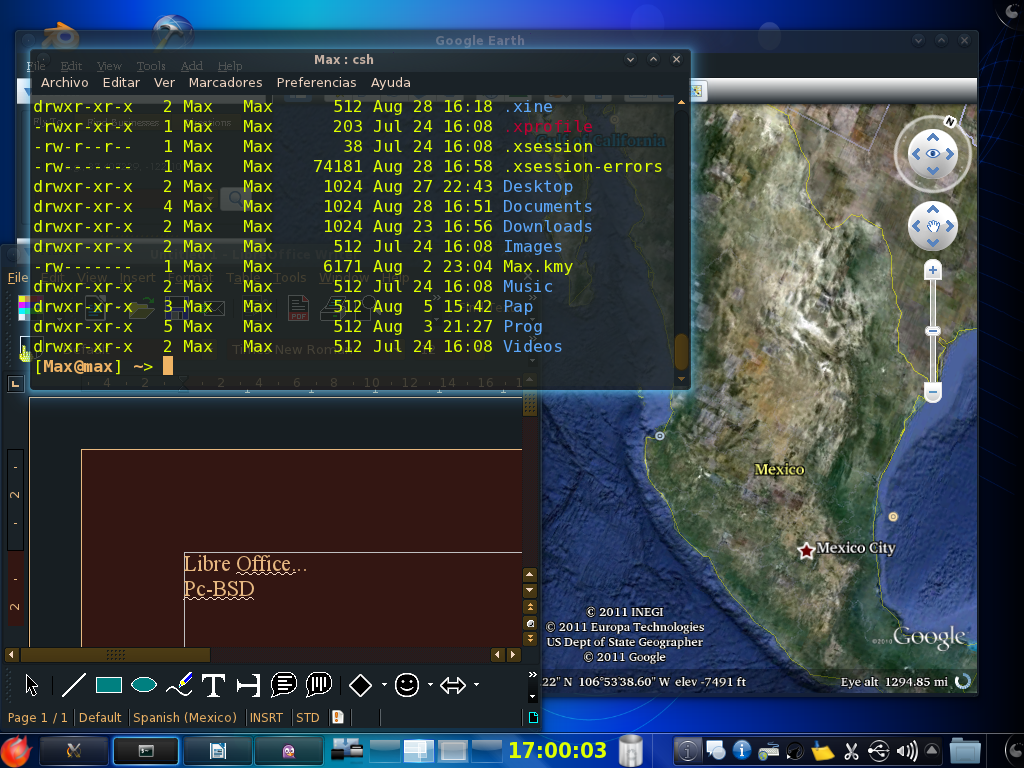Viewport: 1024px width, 768px height.
Task: Reset north with the N compass marker
Action: click(x=950, y=121)
